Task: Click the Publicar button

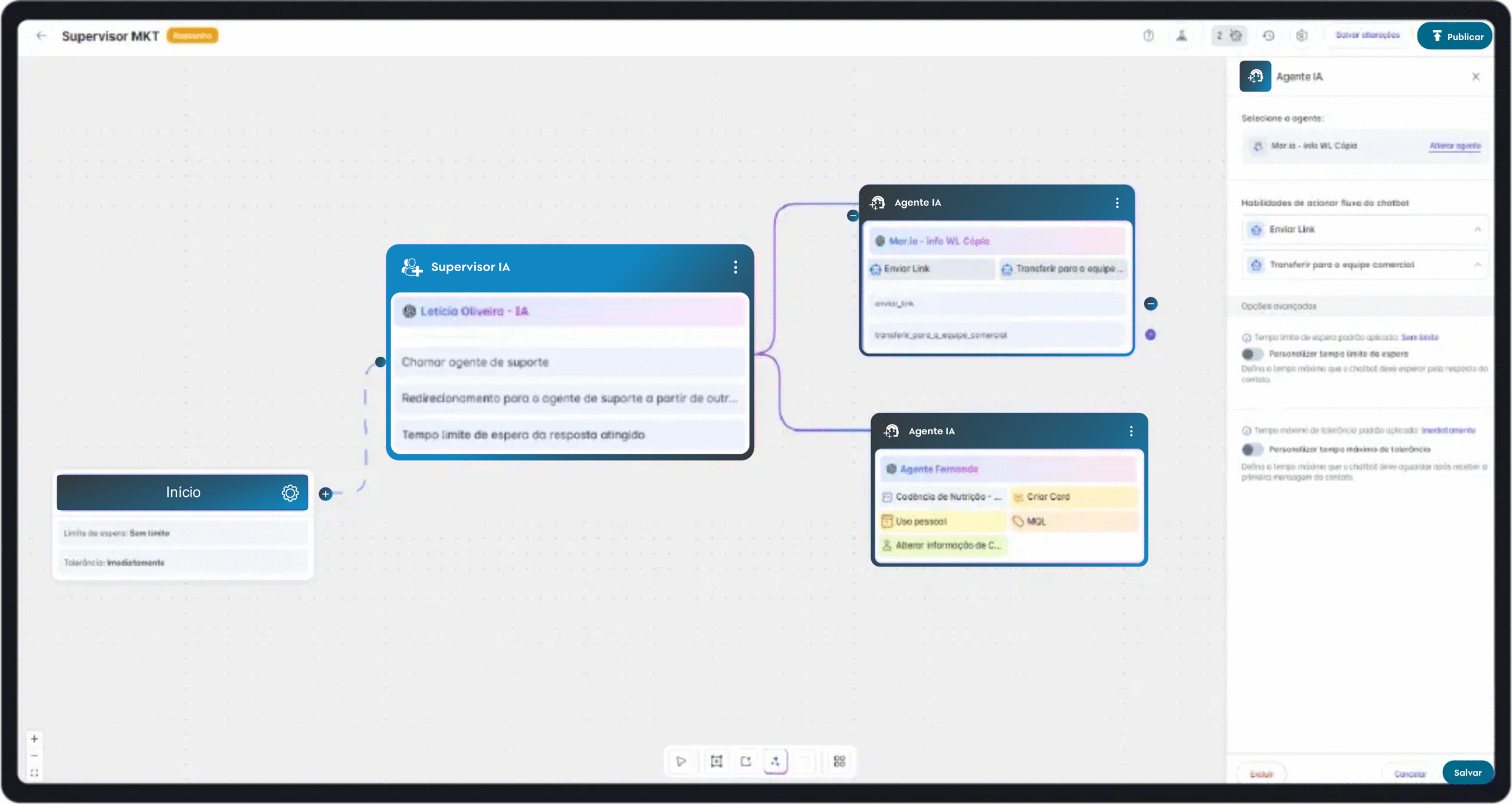Action: pos(1455,36)
